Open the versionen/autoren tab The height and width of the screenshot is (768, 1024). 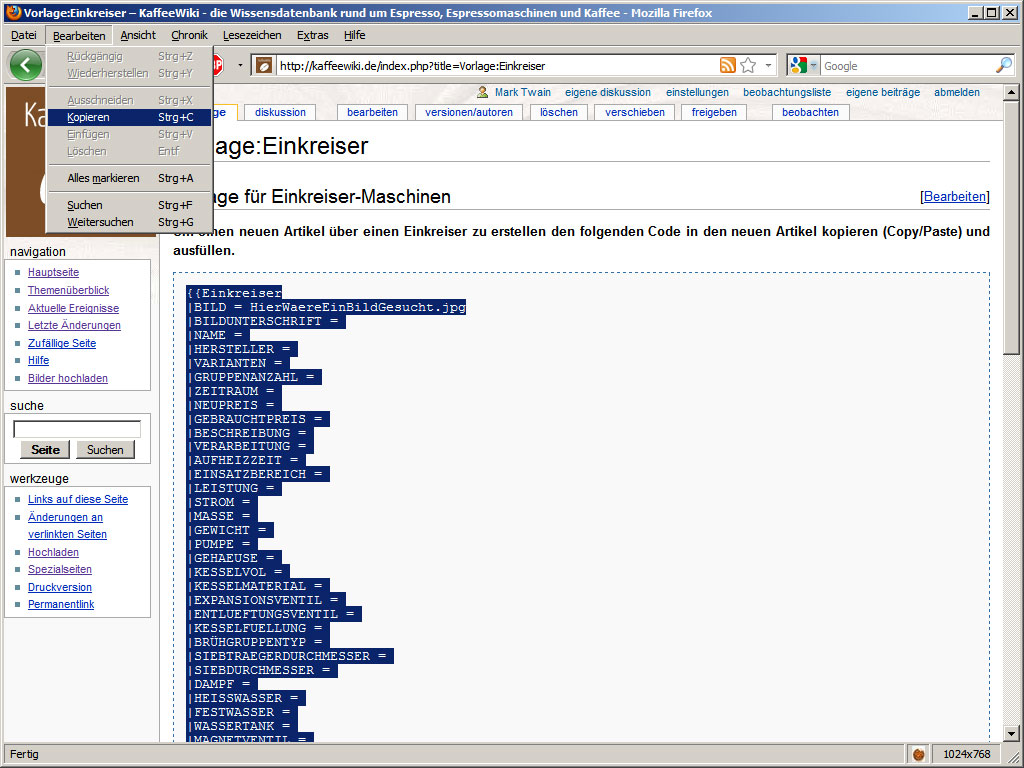[469, 112]
